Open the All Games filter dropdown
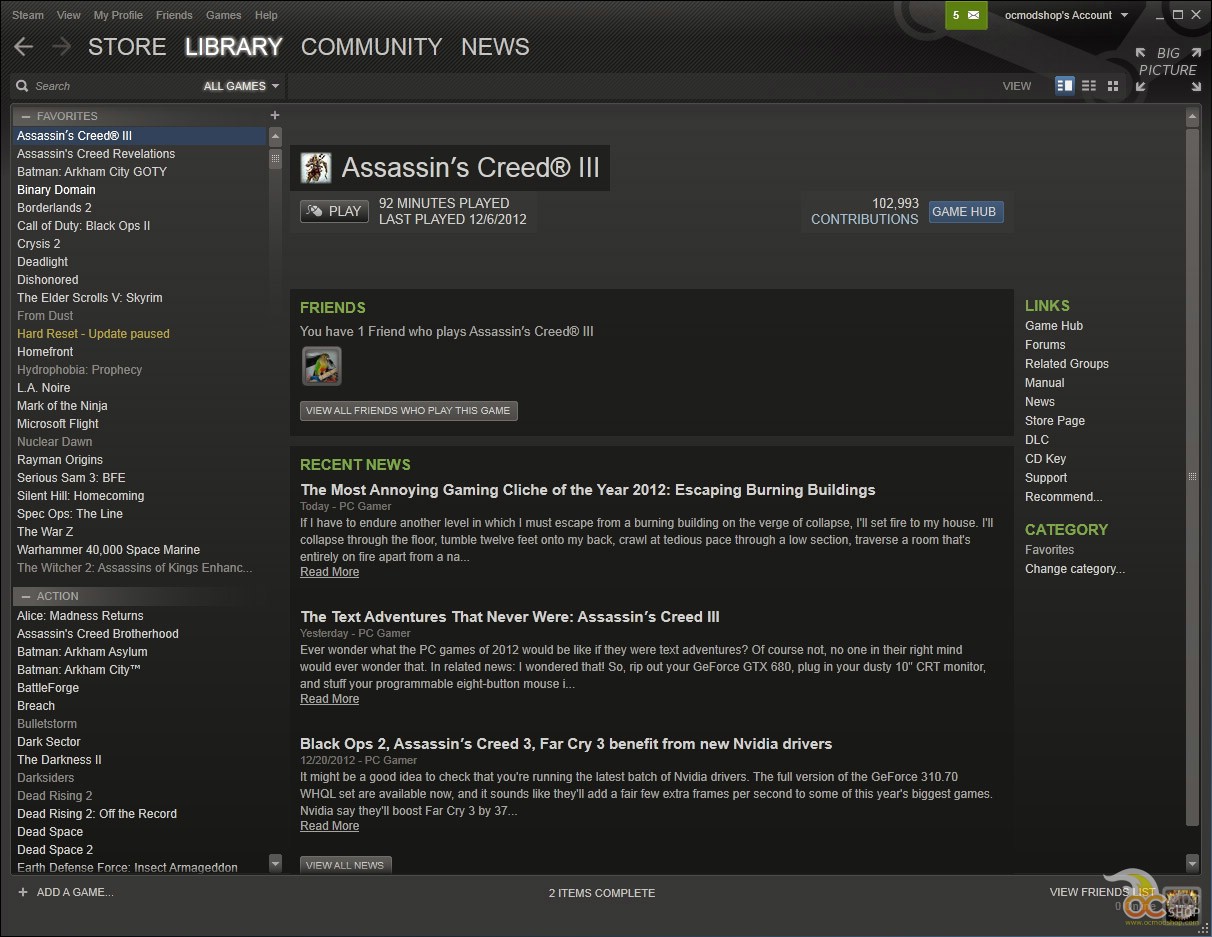The width and height of the screenshot is (1212, 937). pyautogui.click(x=241, y=86)
